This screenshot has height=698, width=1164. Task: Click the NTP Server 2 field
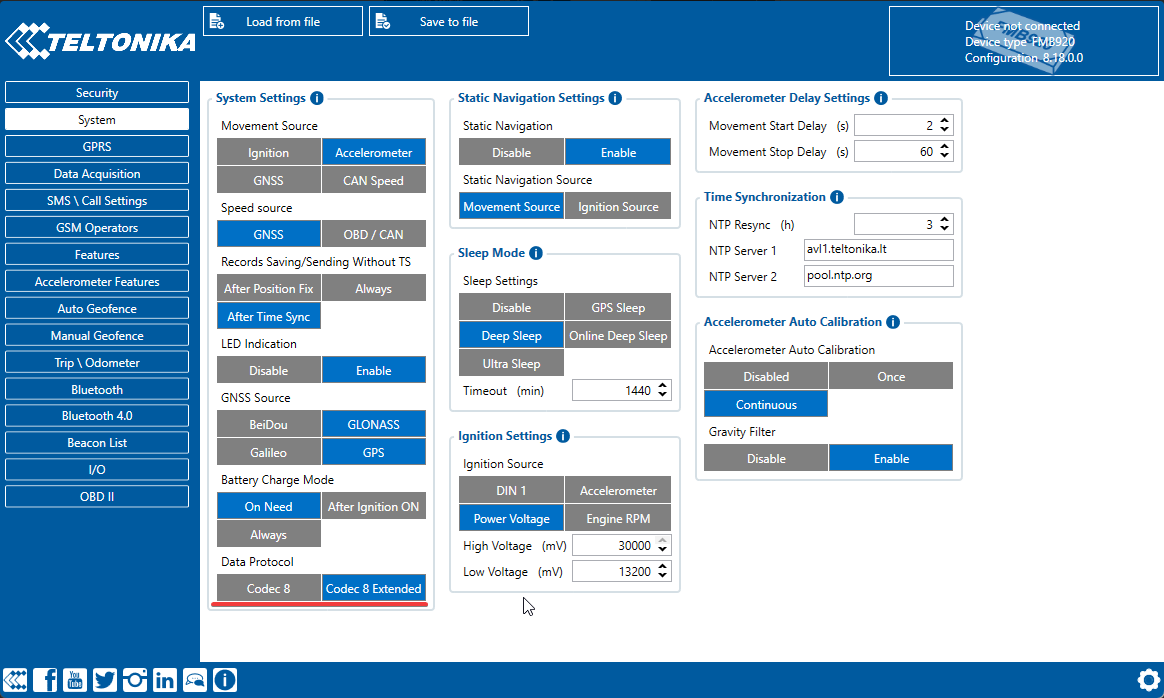[878, 275]
